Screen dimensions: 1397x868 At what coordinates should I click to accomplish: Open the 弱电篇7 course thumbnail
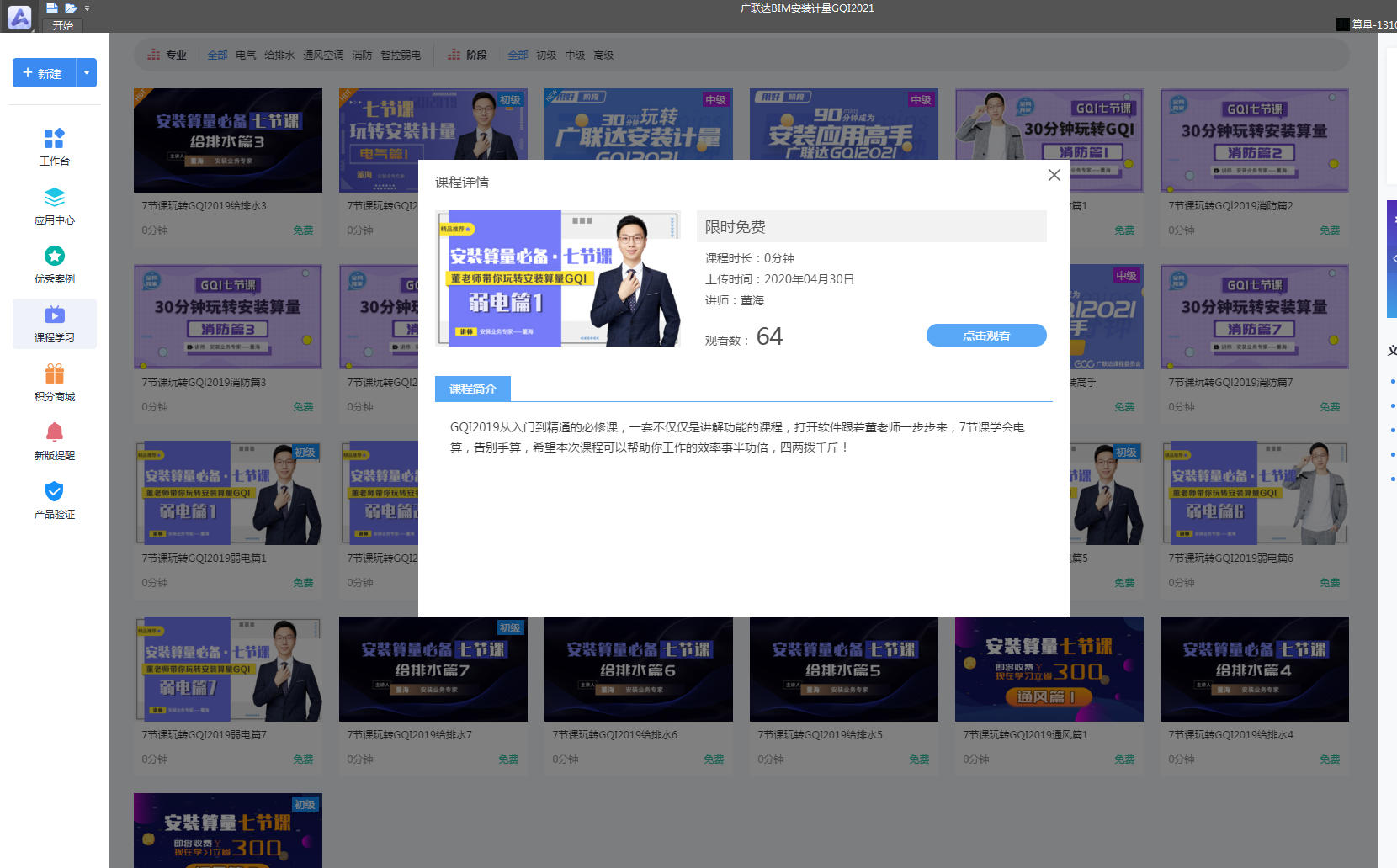[x=228, y=670]
